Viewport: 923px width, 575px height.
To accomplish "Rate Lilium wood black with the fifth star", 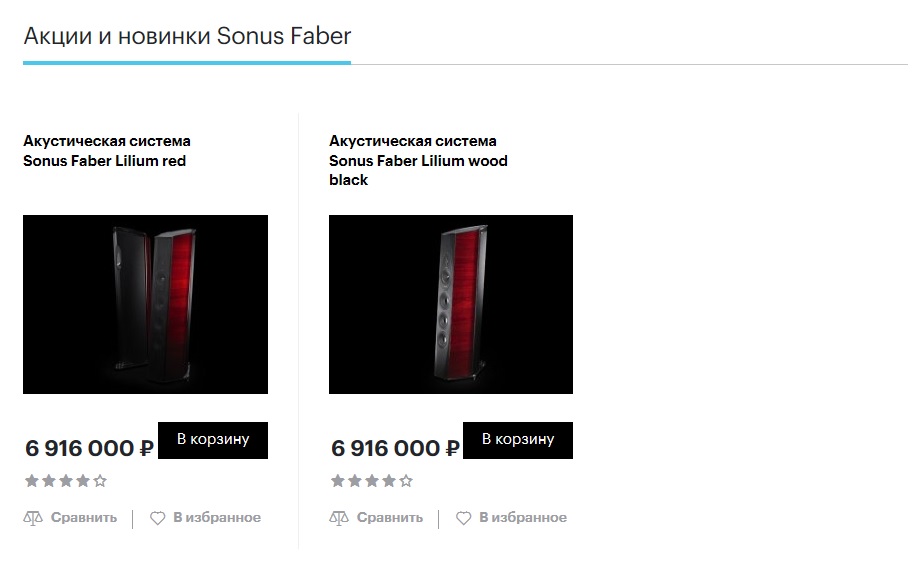I will [406, 481].
